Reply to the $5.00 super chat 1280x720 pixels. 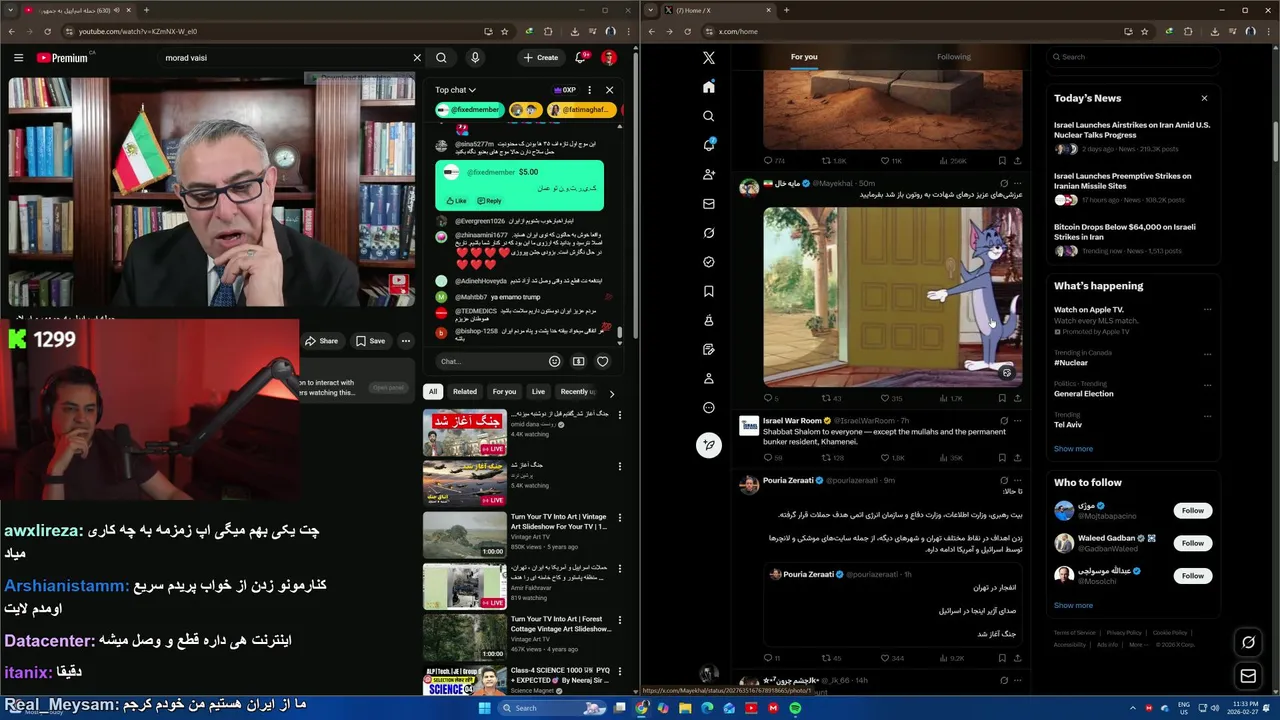point(489,201)
